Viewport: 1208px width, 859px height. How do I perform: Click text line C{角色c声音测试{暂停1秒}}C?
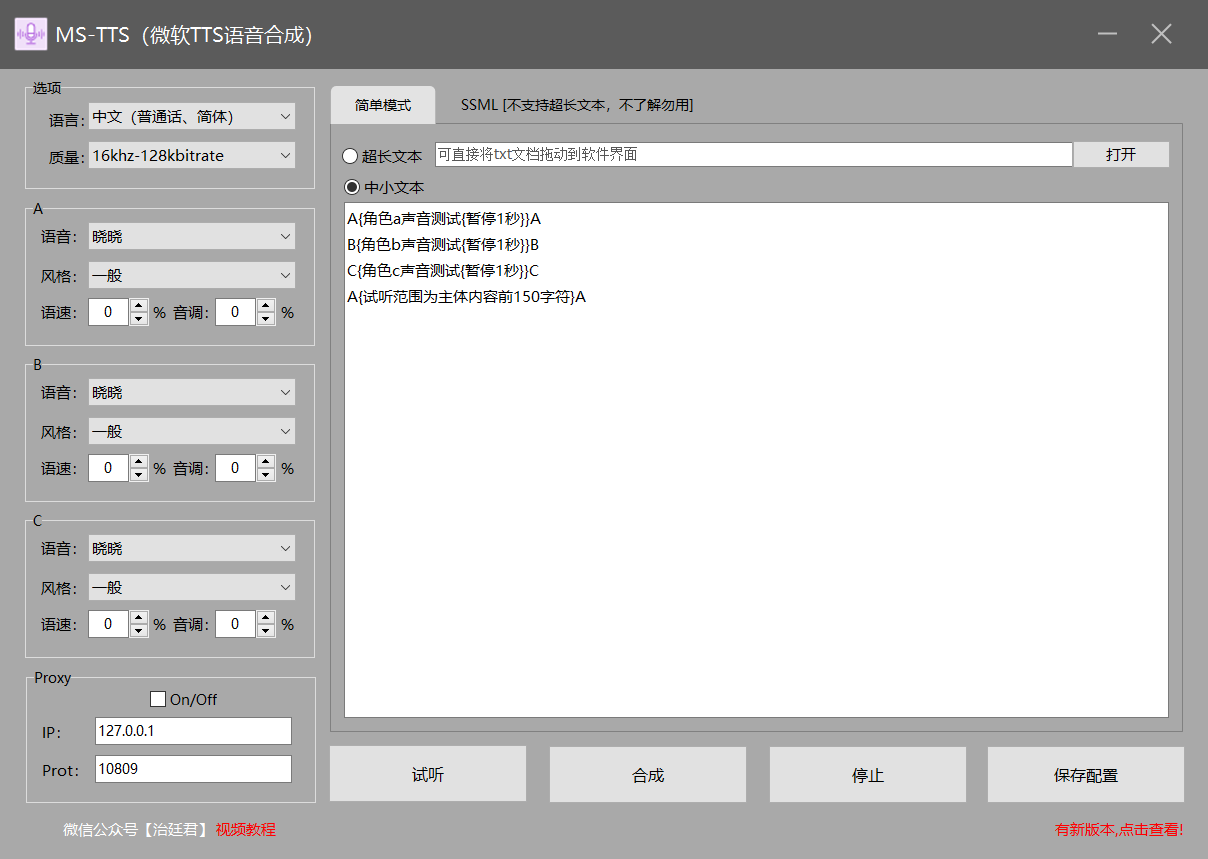tap(443, 271)
